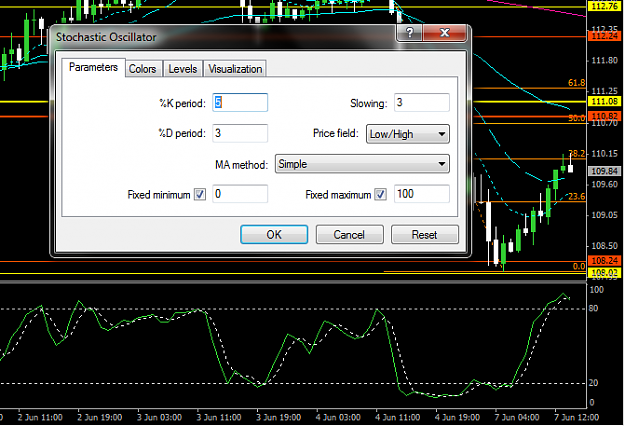Toggle the Fixed minimum checkbox

200,194
